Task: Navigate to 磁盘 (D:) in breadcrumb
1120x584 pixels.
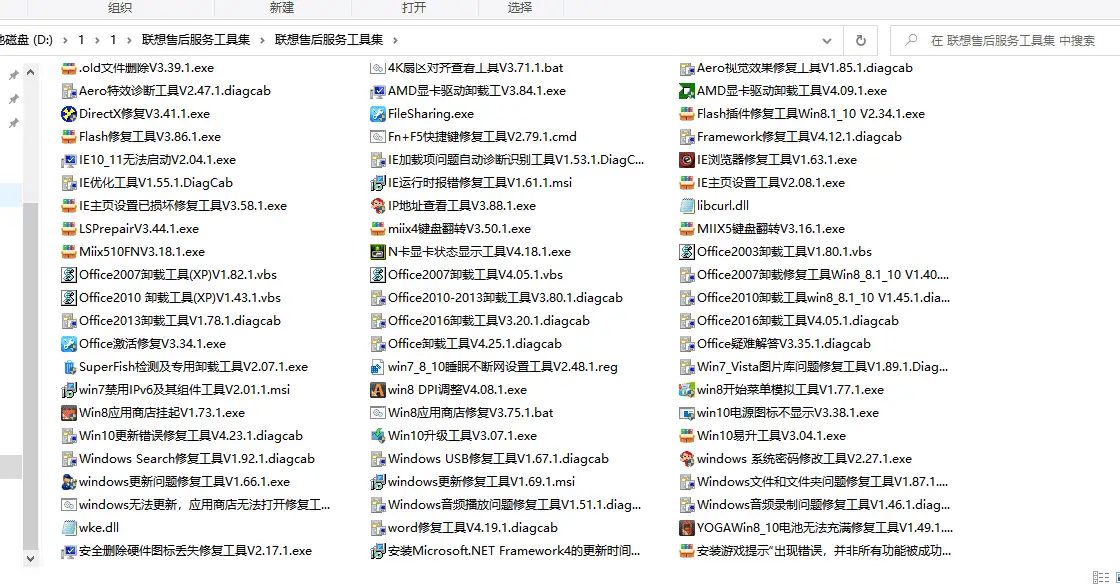Action: point(27,41)
